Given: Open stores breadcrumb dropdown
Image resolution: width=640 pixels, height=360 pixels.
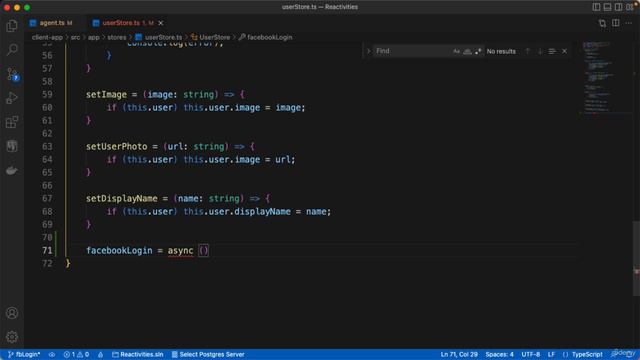Looking at the screenshot, I should (x=117, y=37).
